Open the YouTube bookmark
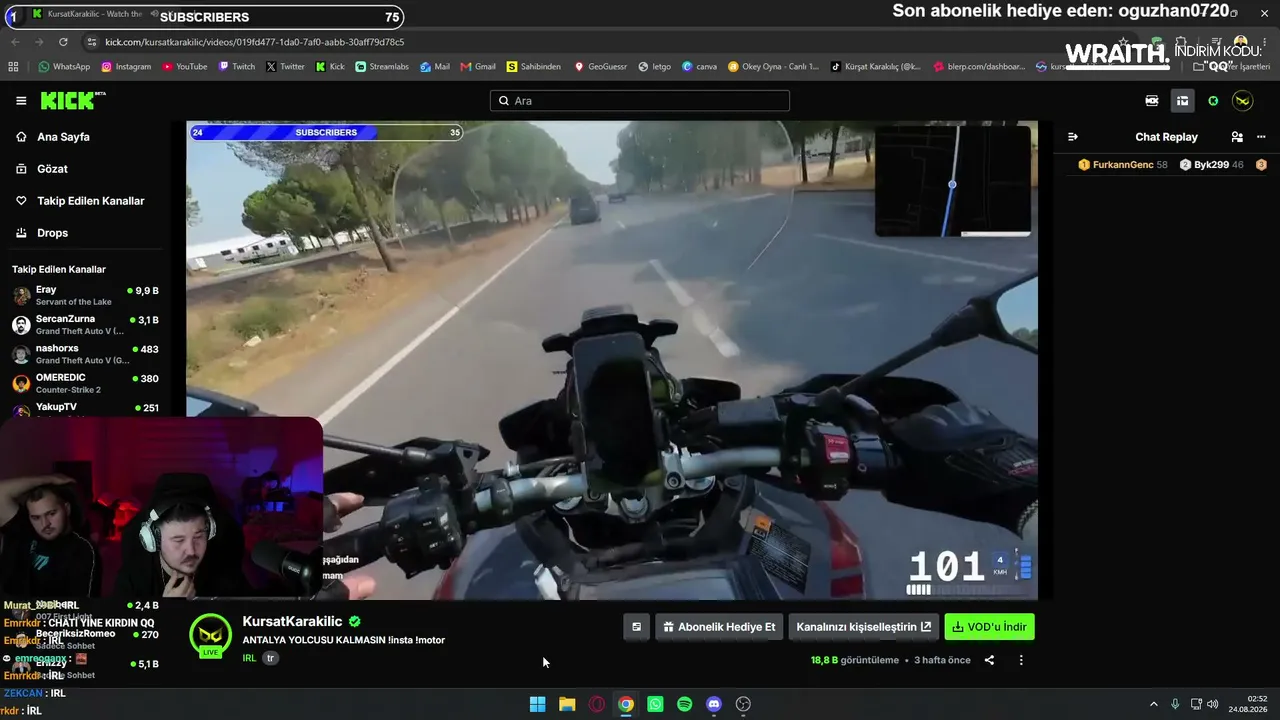Screen dimensions: 1280x720 tap(184, 67)
